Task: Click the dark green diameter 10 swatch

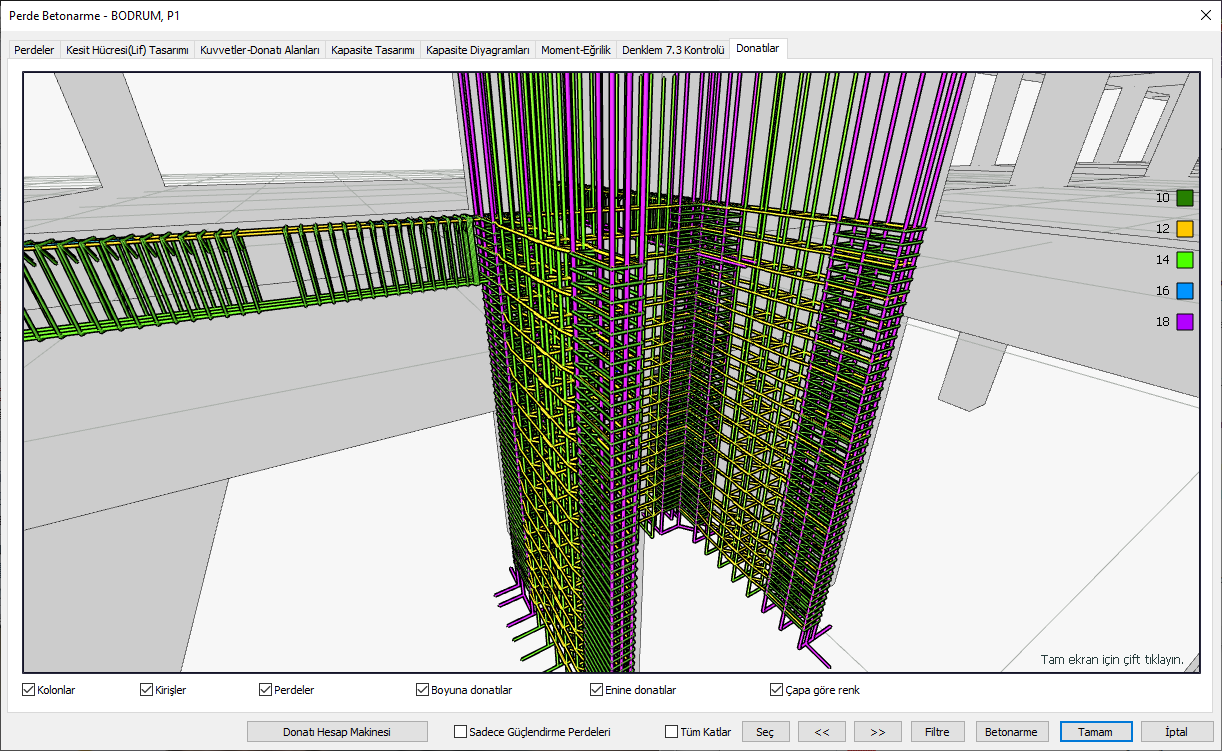Action: pyautogui.click(x=1185, y=198)
